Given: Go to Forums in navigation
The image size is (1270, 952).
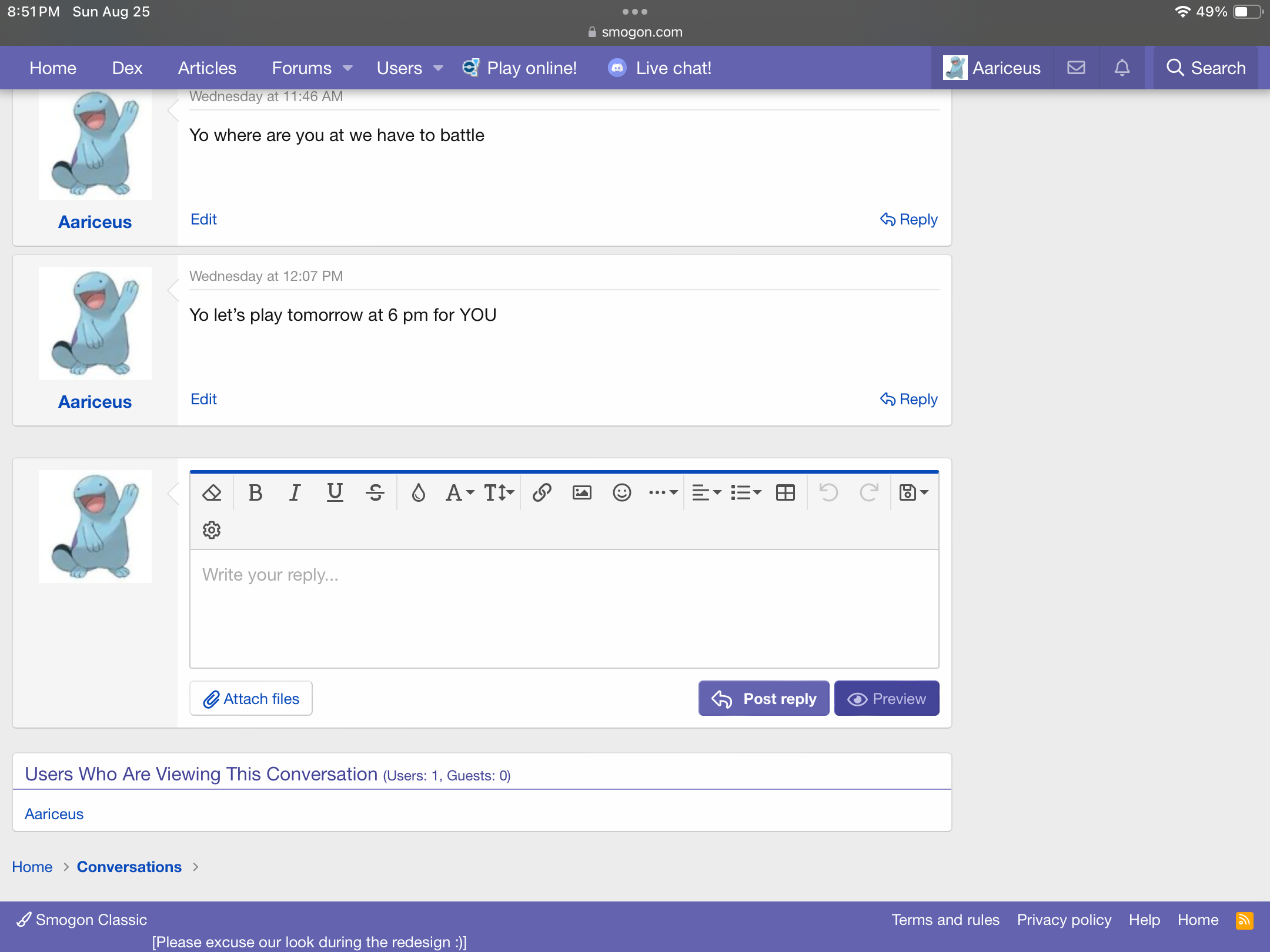Looking at the screenshot, I should click(302, 68).
